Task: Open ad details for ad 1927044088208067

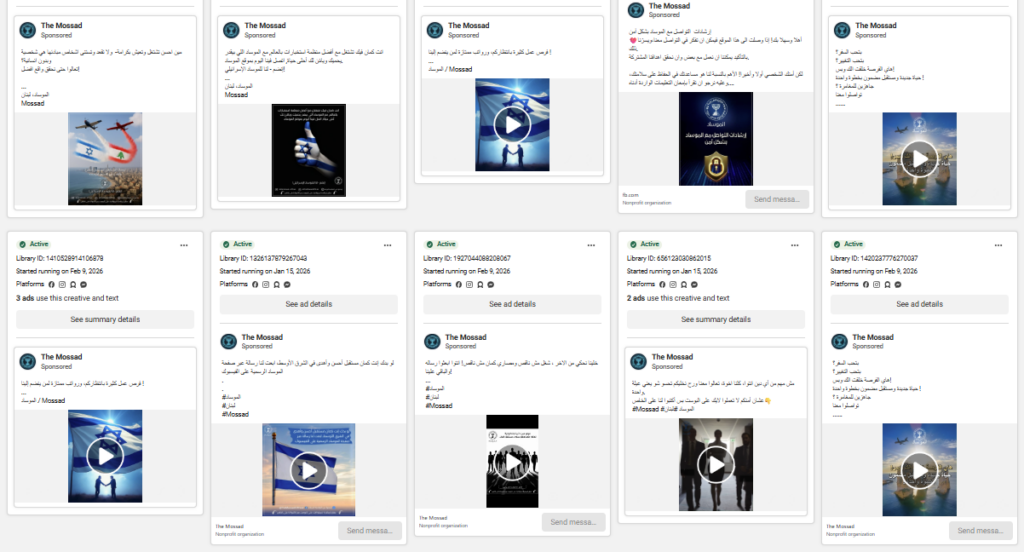Action: coord(512,304)
